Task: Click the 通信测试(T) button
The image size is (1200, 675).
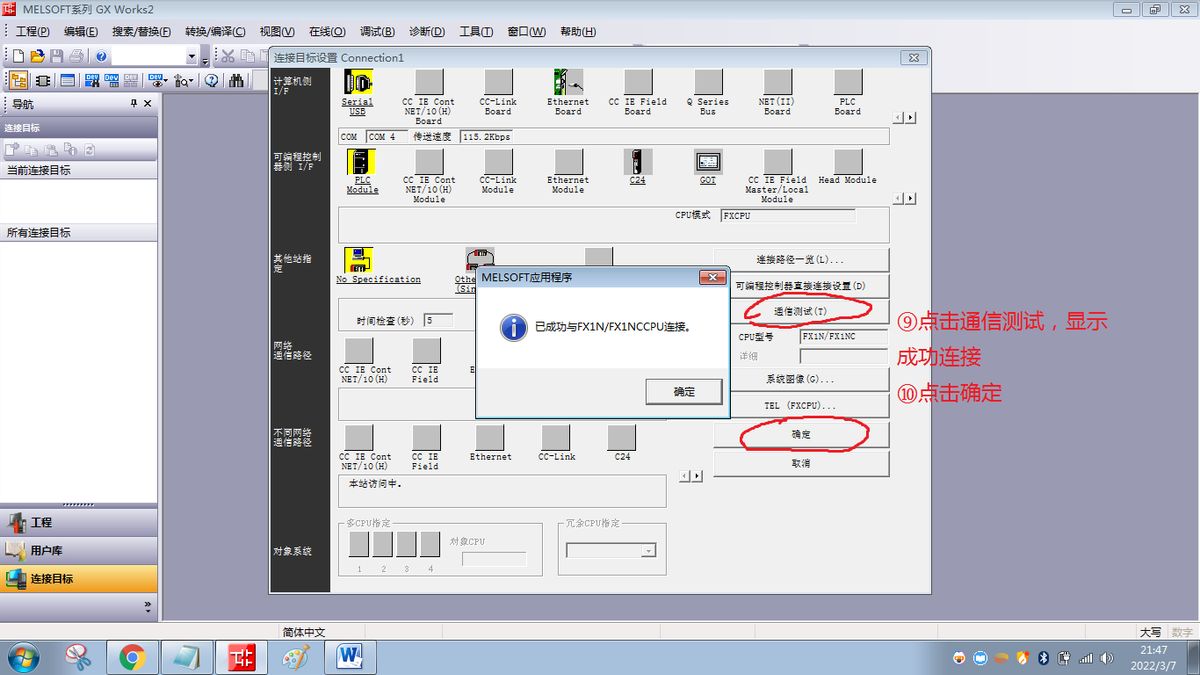Action: coord(801,312)
